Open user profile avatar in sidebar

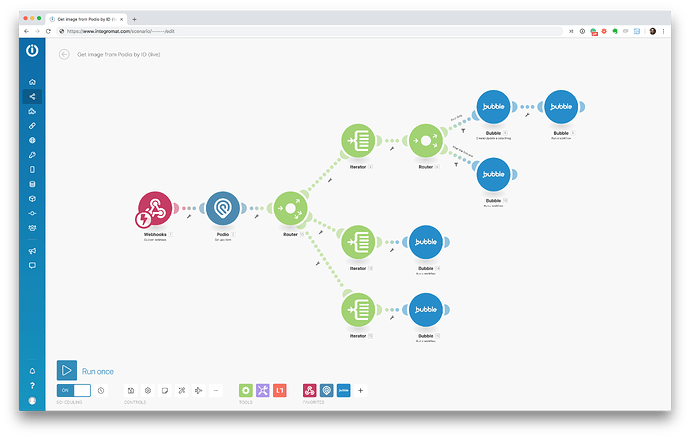[x=32, y=401]
